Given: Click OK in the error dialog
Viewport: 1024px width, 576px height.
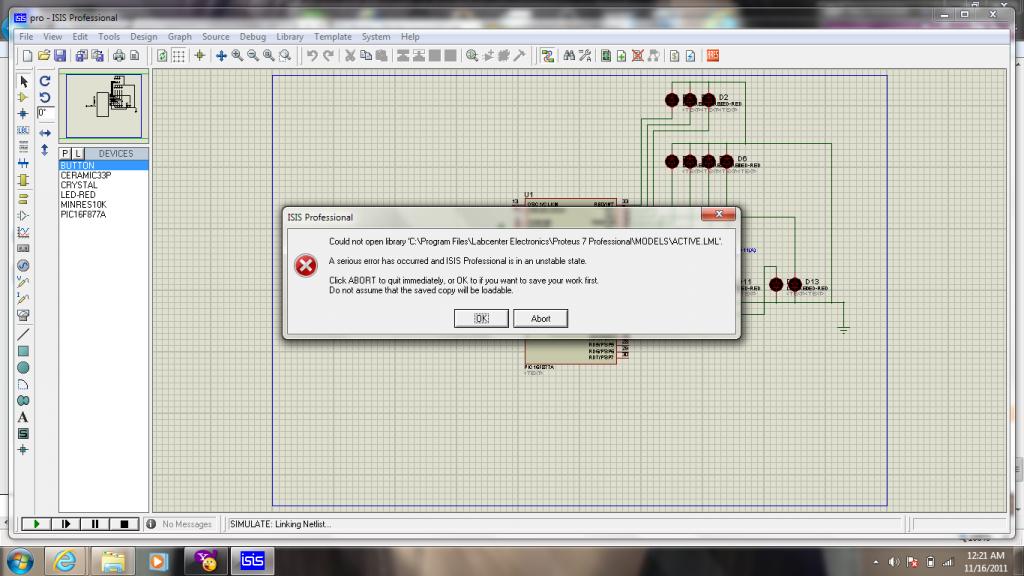Looking at the screenshot, I should coord(481,318).
